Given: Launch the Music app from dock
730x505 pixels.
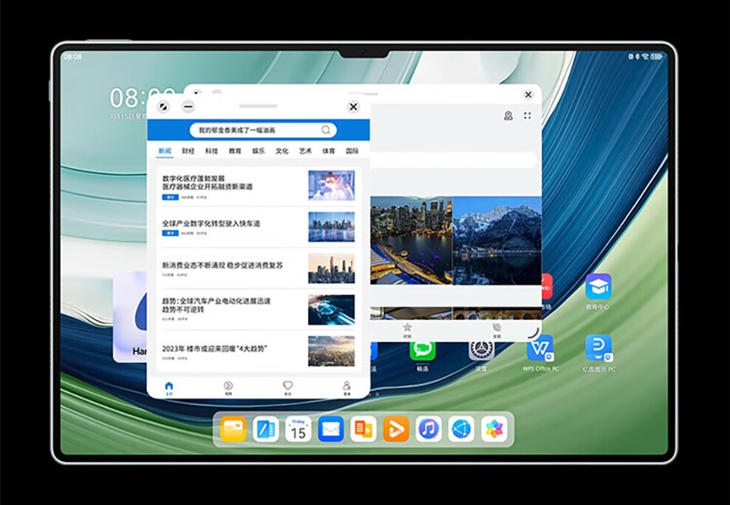Looking at the screenshot, I should point(428,430).
